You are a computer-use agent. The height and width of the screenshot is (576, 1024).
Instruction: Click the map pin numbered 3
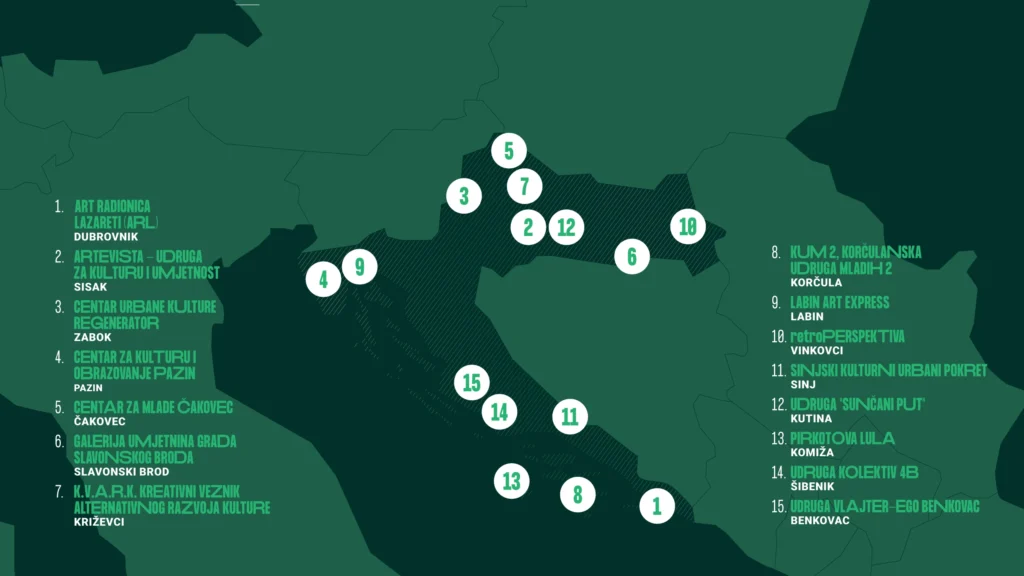click(x=463, y=196)
